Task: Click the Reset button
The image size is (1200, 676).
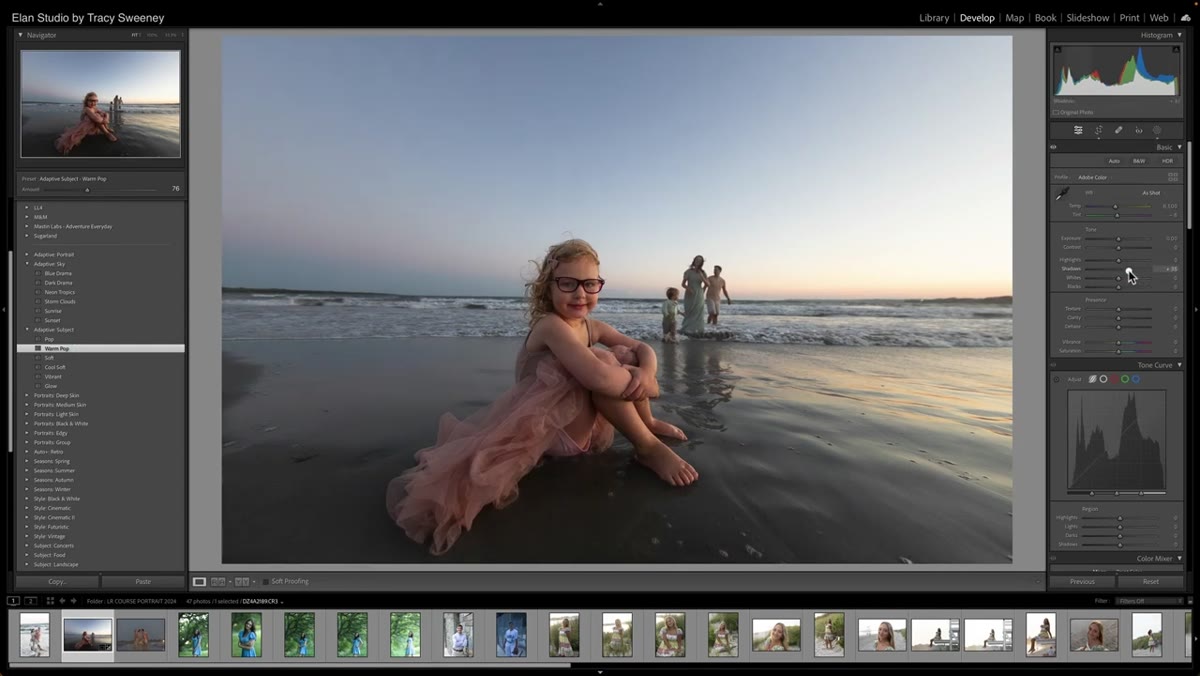Action: pyautogui.click(x=1151, y=581)
